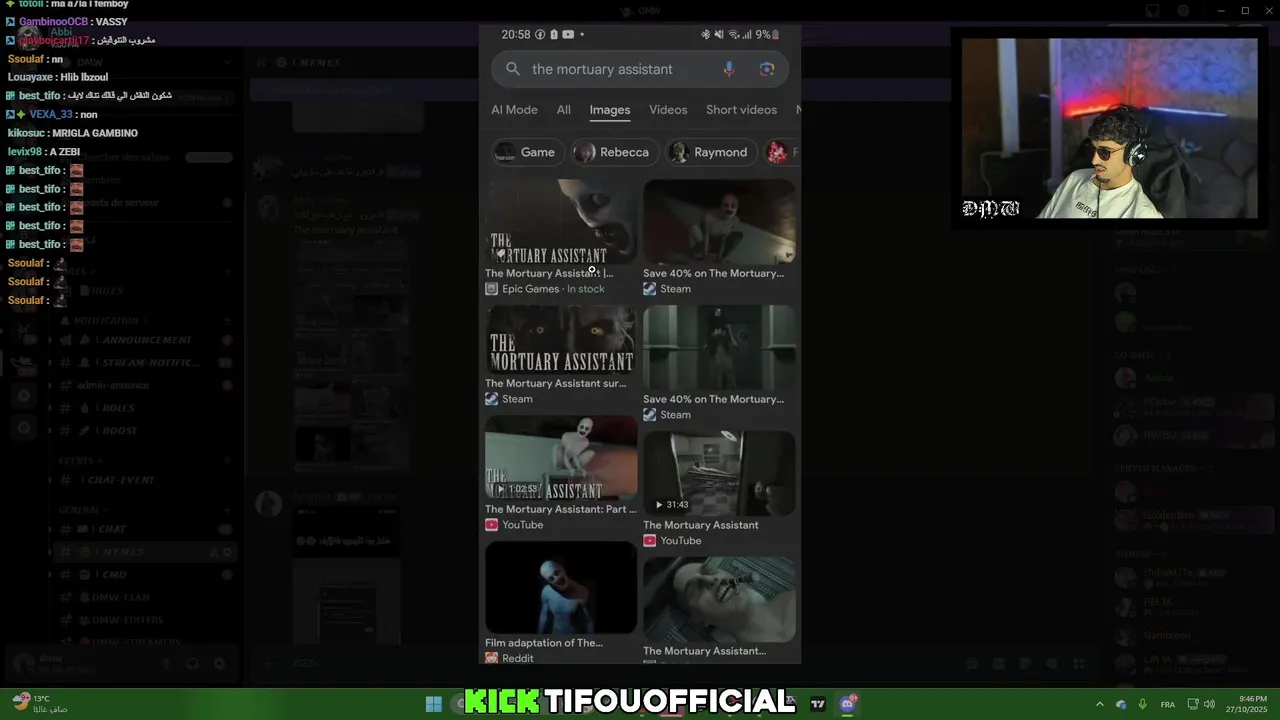This screenshot has width=1280, height=720.
Task: Mute microphone in Discord user panel
Action: [166, 663]
